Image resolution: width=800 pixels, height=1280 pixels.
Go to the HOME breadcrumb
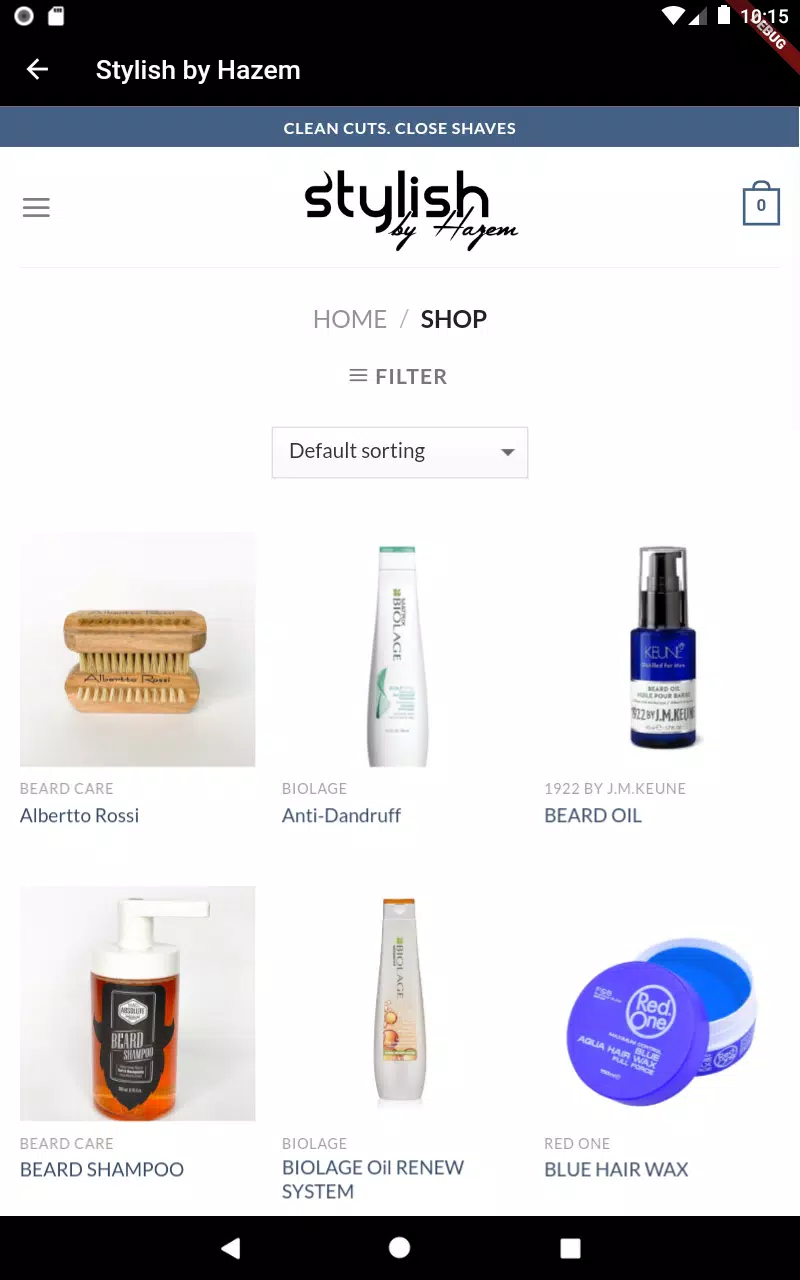[350, 319]
